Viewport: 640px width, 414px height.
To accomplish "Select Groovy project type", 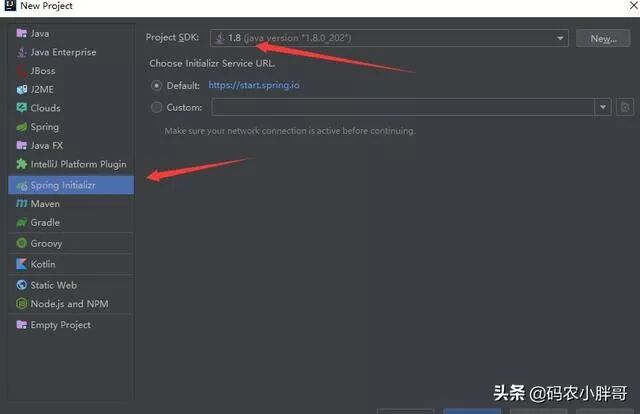I will (x=71, y=243).
